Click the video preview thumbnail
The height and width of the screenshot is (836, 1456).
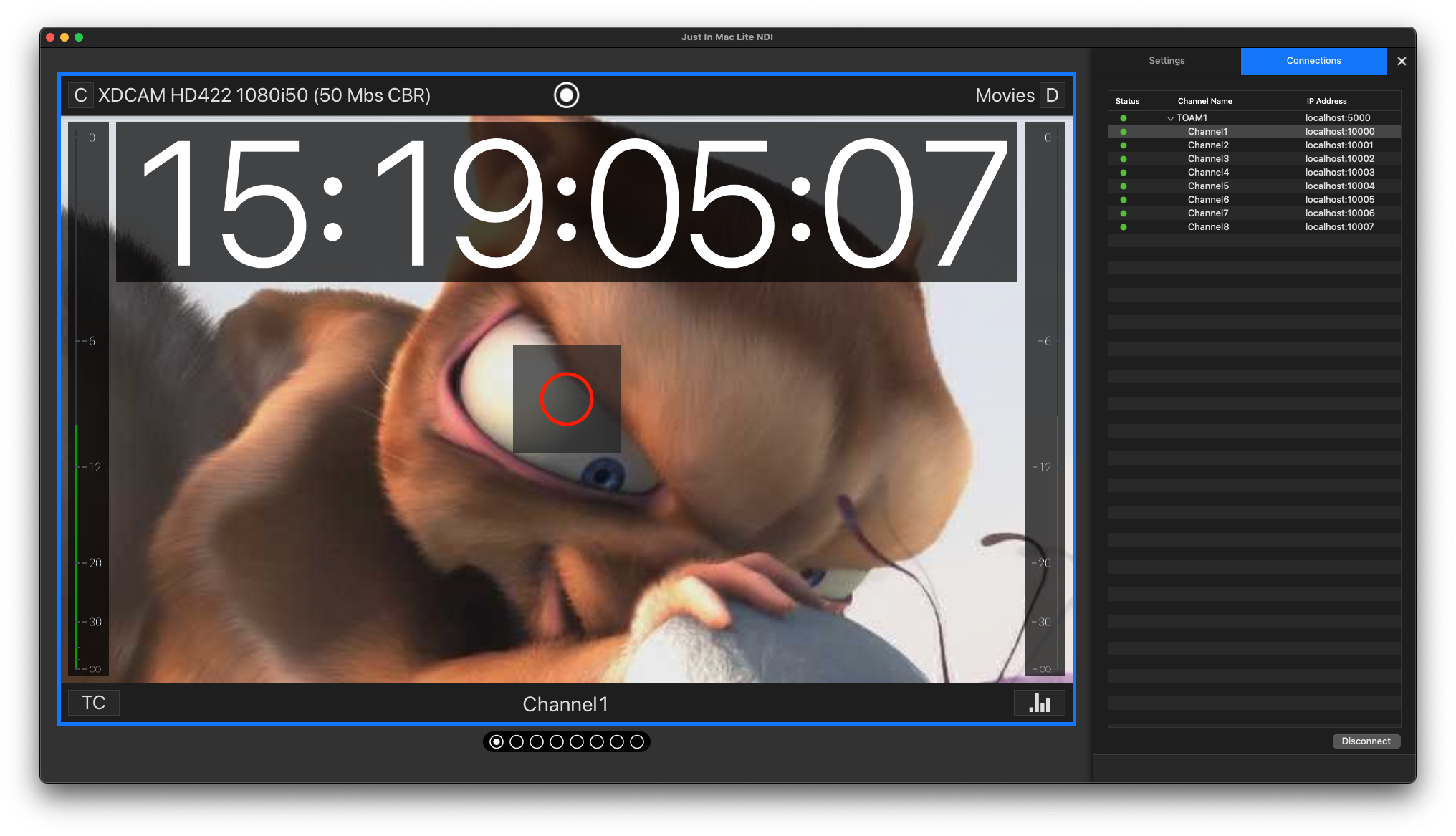pos(566,399)
